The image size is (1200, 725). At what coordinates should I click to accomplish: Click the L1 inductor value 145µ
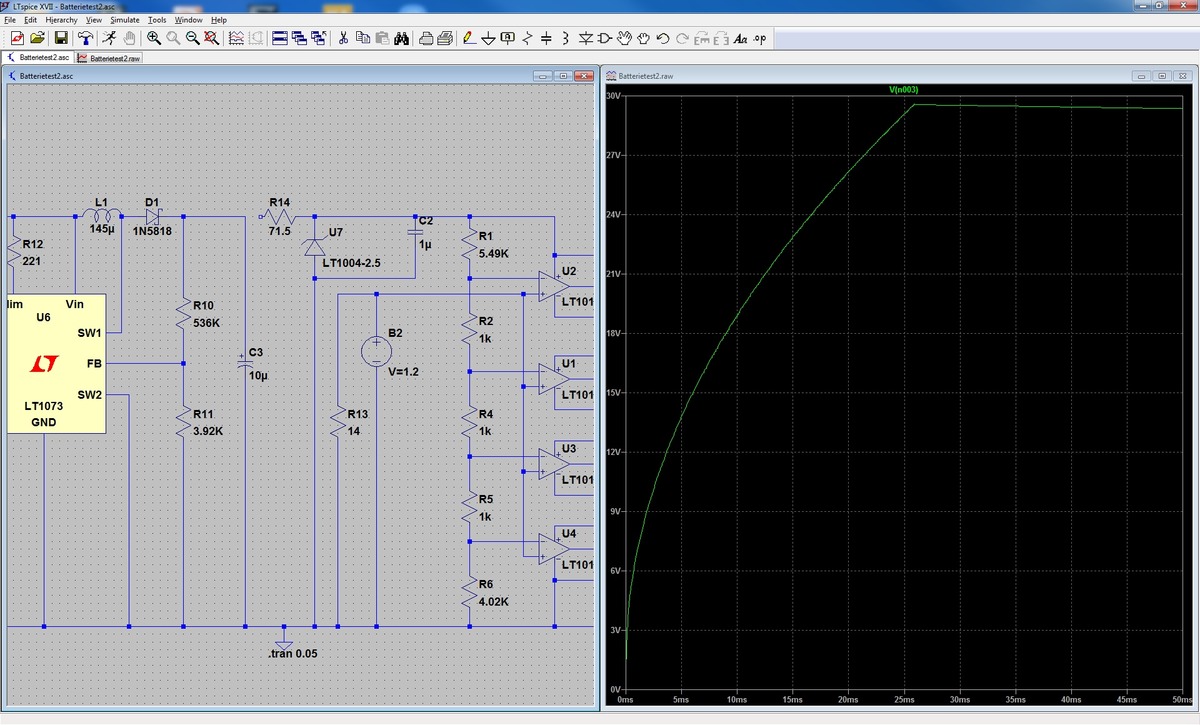[x=101, y=229]
